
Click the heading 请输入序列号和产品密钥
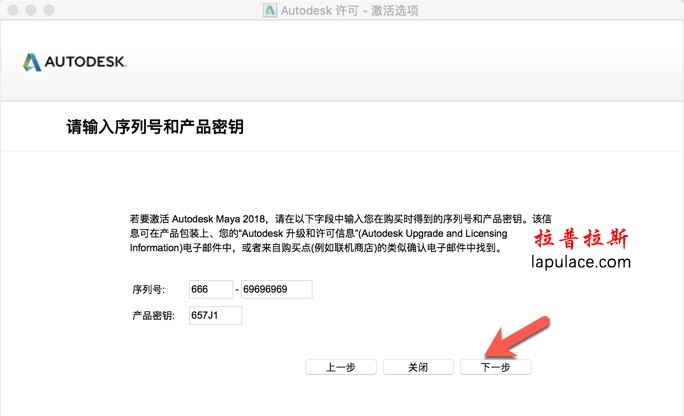coord(155,127)
